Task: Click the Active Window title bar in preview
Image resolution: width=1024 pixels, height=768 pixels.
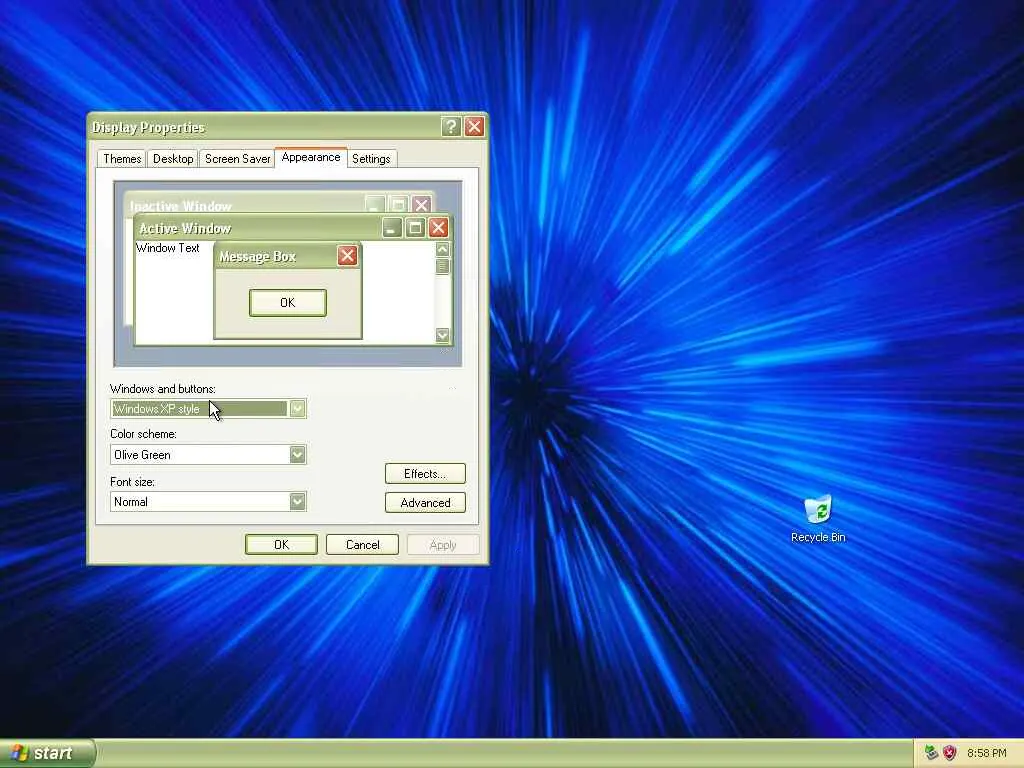Action: [293, 227]
